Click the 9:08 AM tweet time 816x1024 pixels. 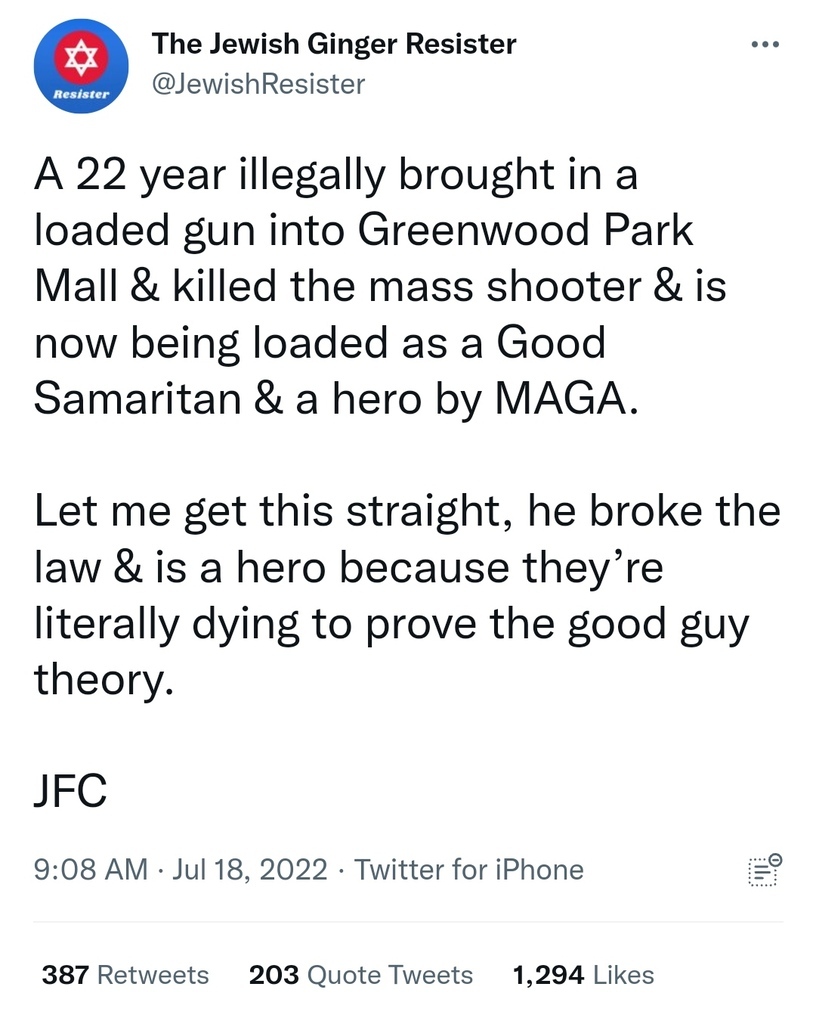pyautogui.click(x=91, y=870)
